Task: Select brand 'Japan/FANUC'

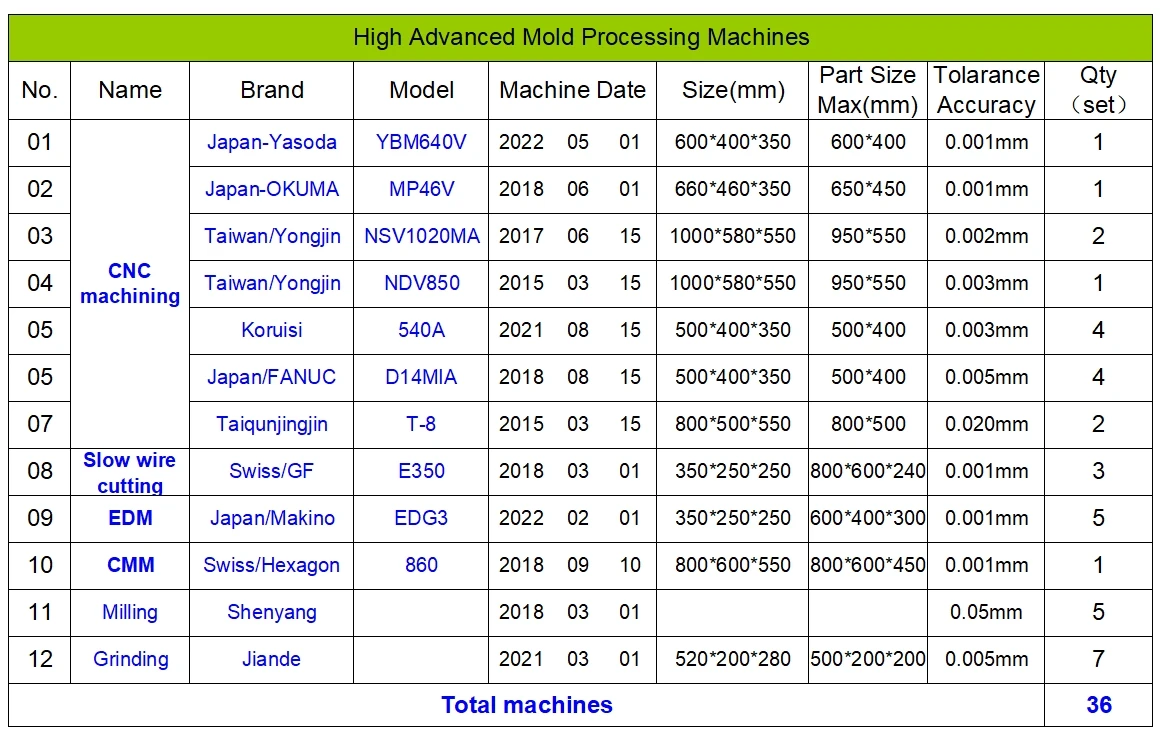Action: click(272, 377)
